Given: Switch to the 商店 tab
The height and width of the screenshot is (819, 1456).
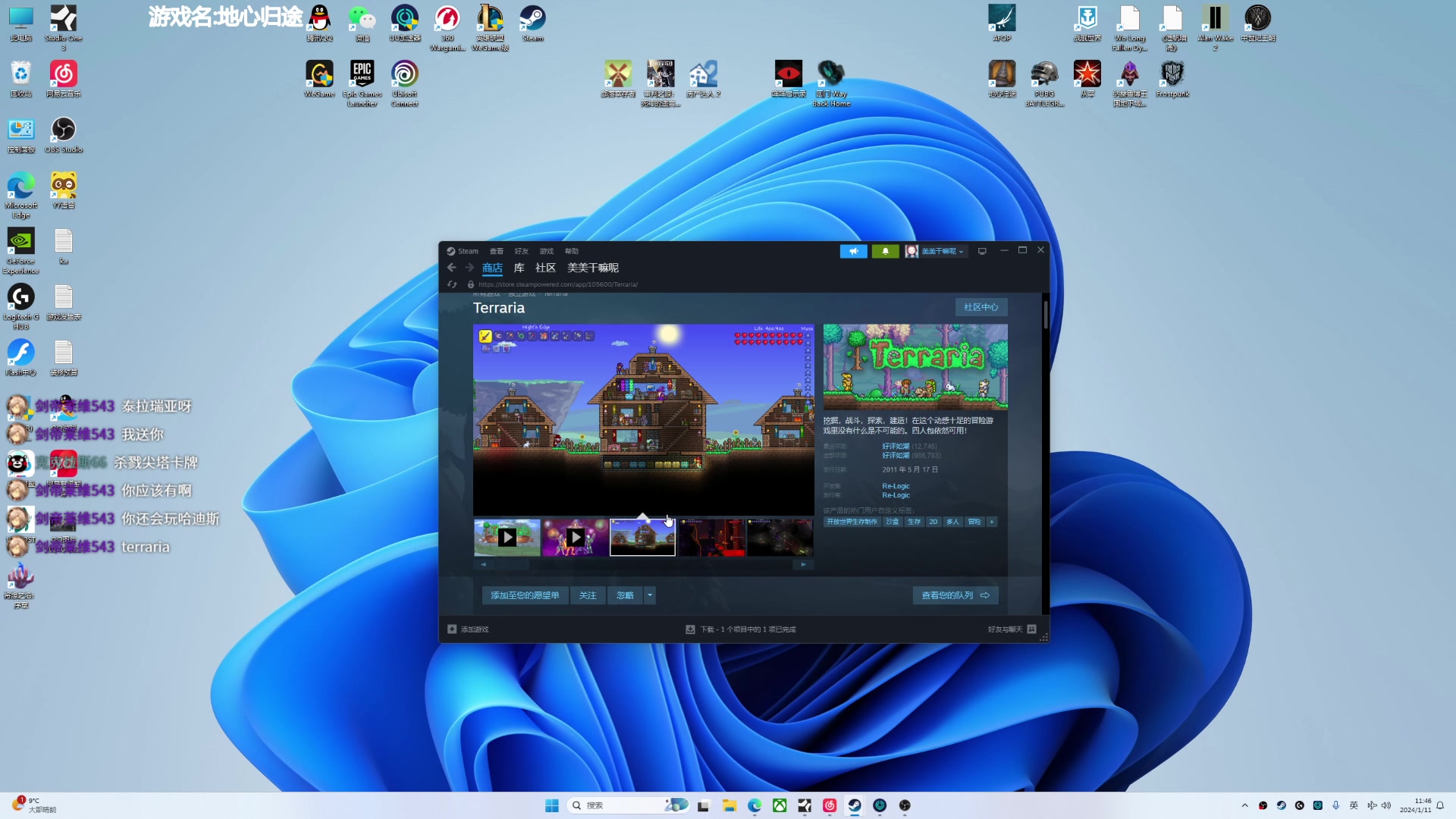Looking at the screenshot, I should coord(492,268).
